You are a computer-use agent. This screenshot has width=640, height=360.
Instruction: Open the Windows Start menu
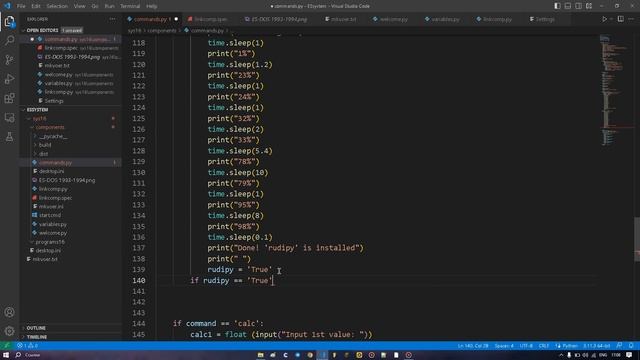coord(6,355)
